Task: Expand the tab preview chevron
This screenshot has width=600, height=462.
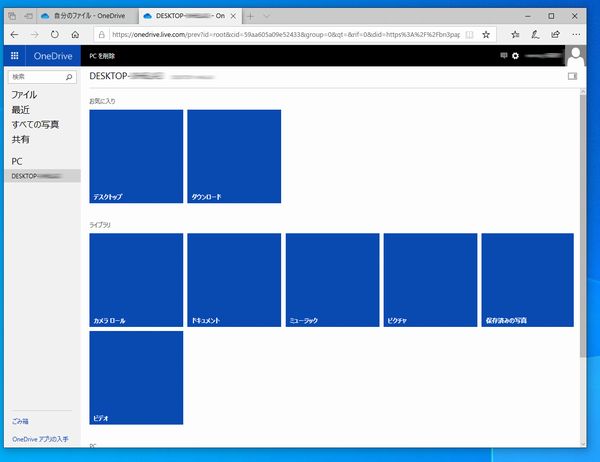Action: tap(267, 16)
